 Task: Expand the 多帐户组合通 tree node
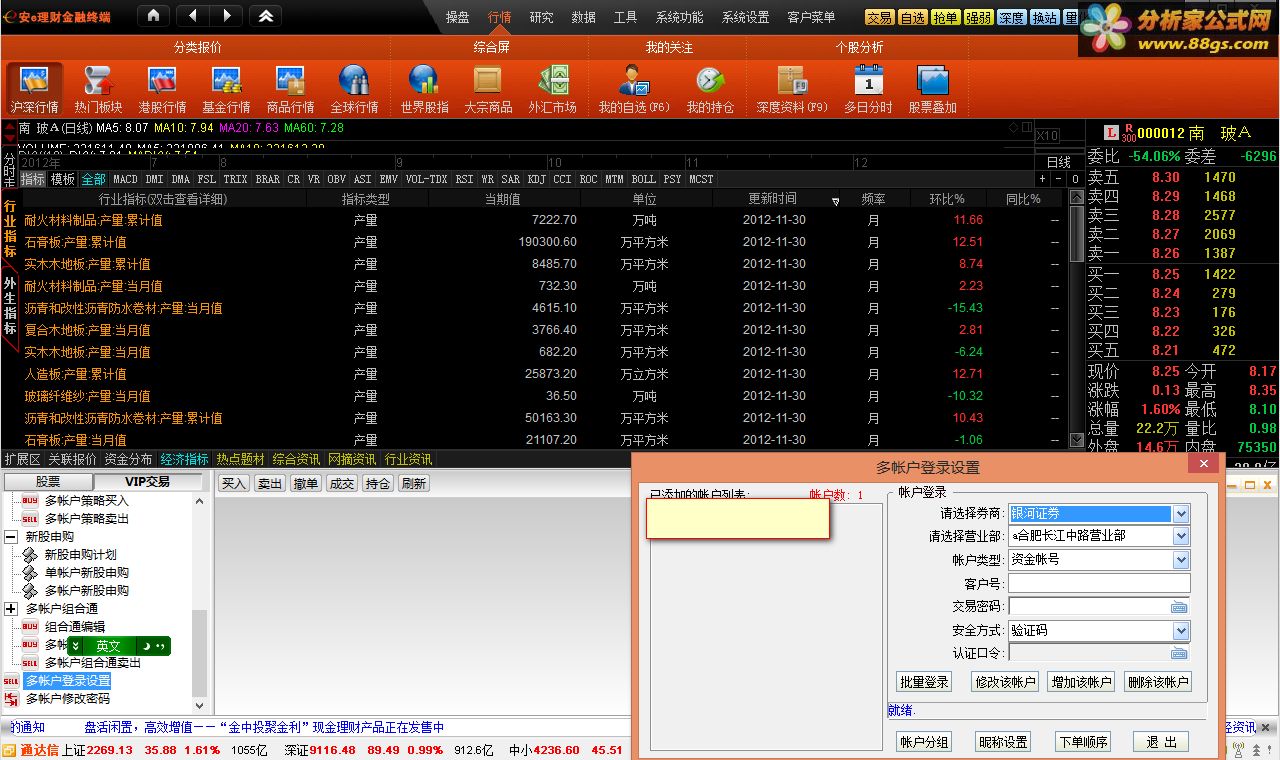coord(11,609)
